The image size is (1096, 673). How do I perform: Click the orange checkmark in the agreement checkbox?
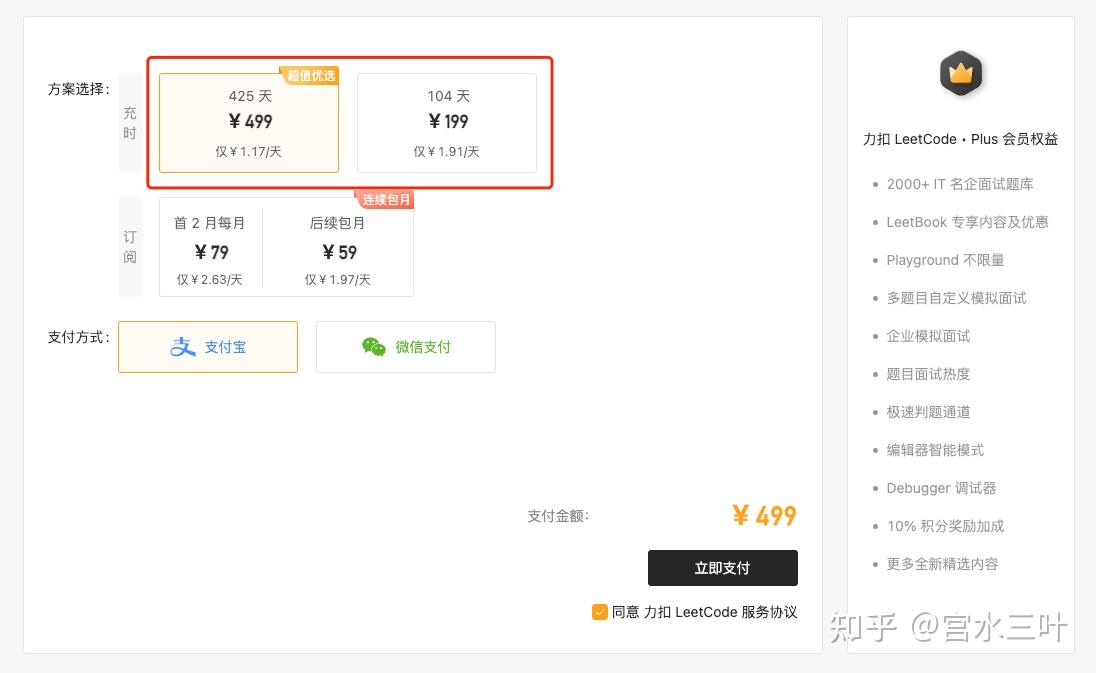(x=600, y=612)
